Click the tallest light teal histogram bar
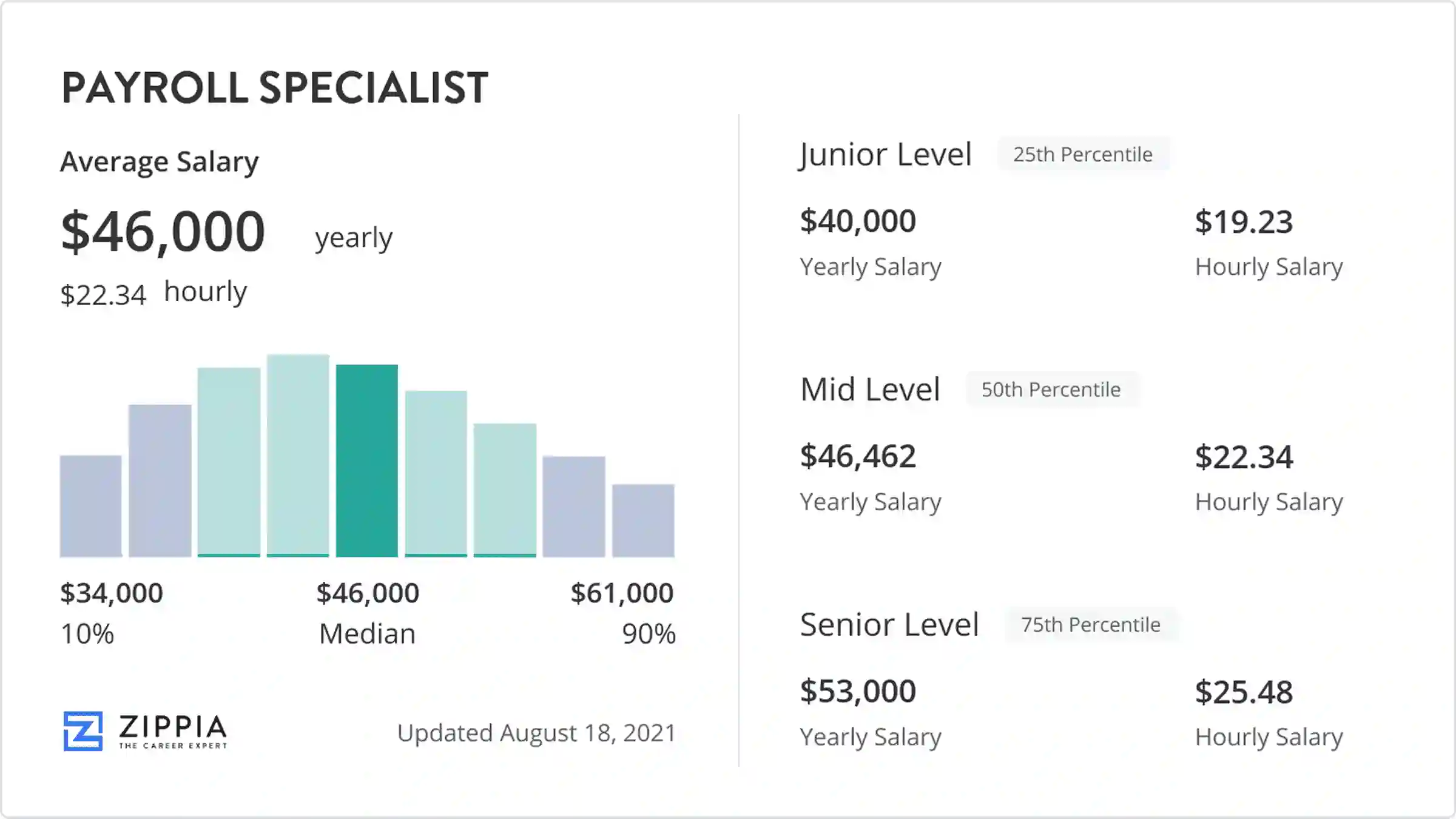 point(298,456)
